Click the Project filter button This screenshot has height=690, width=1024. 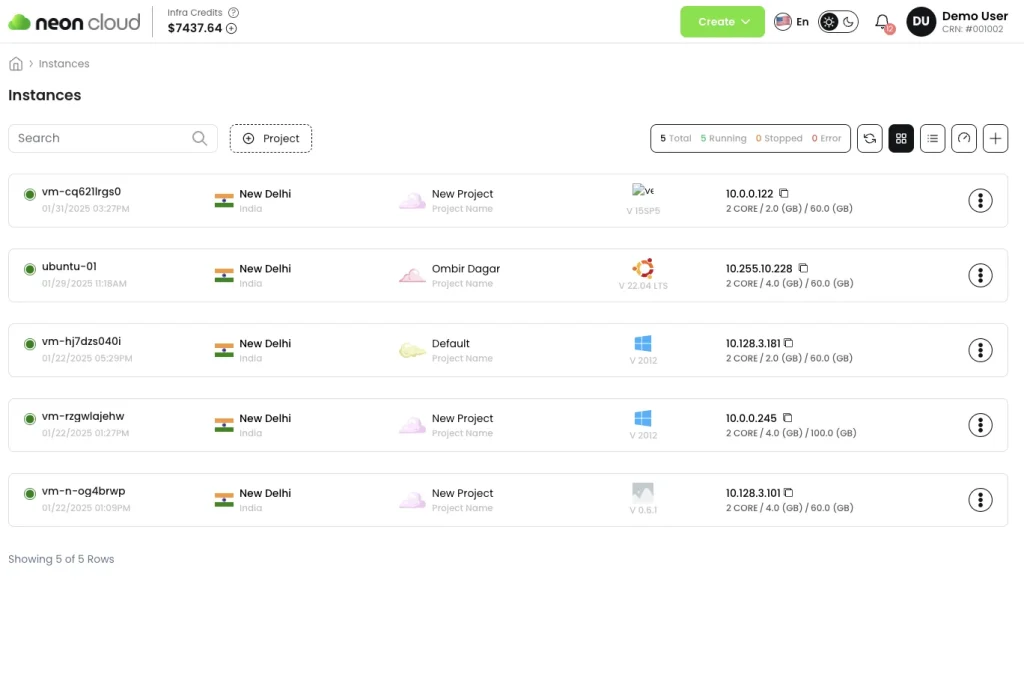coord(271,139)
